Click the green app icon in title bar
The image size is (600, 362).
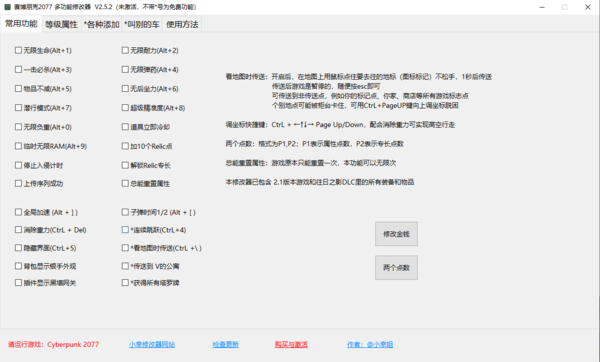click(7, 7)
